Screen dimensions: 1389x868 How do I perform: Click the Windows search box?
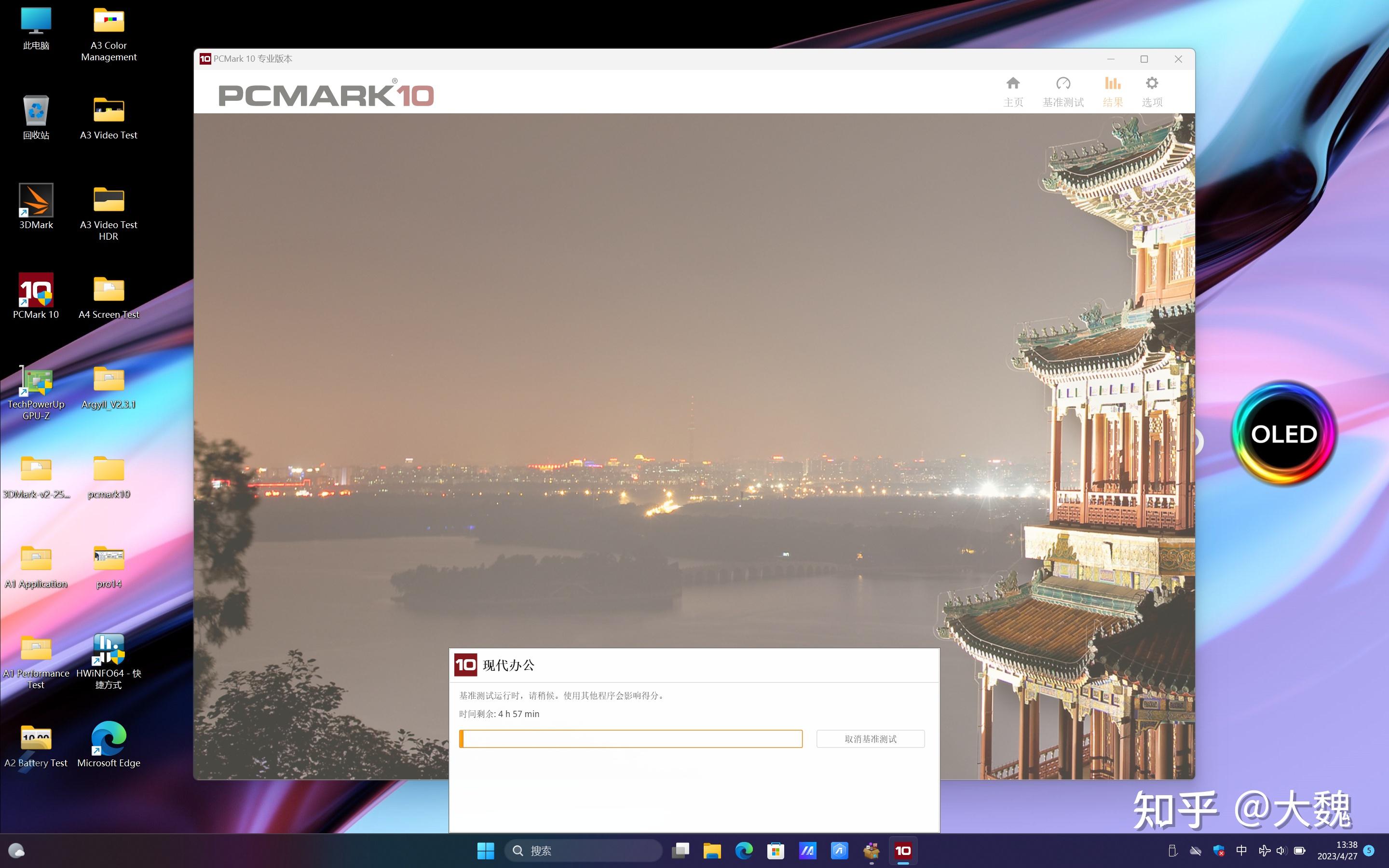582,850
